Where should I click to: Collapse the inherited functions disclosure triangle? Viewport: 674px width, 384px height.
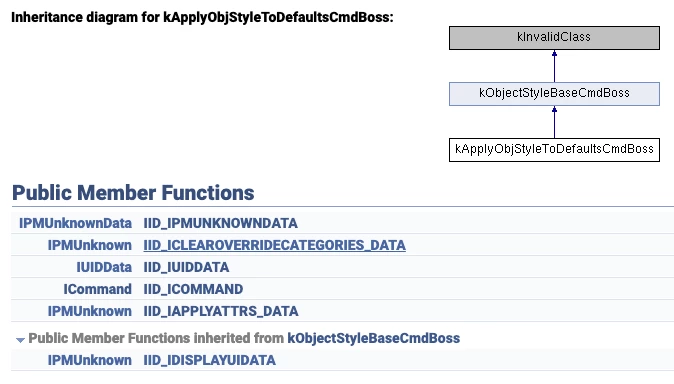[20, 340]
